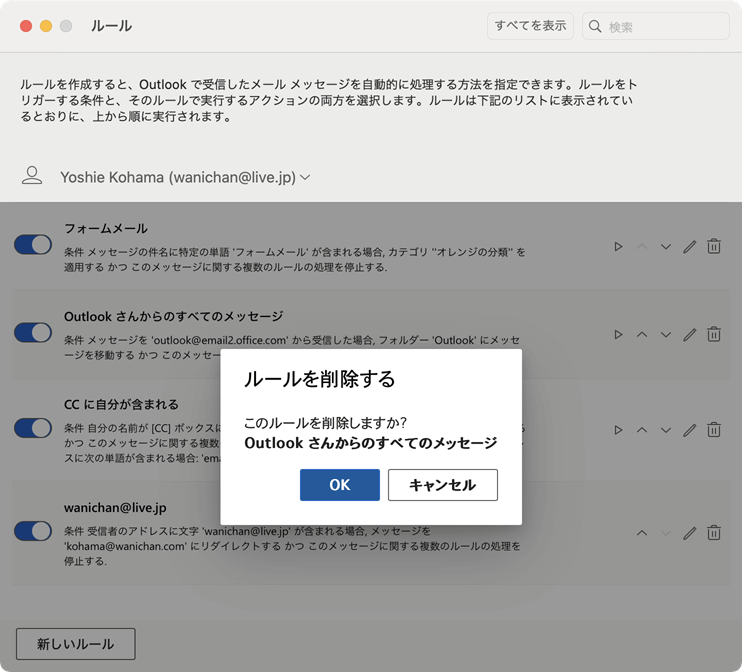Move the wanichan@live.jp rule up
The image size is (742, 672).
click(x=642, y=533)
